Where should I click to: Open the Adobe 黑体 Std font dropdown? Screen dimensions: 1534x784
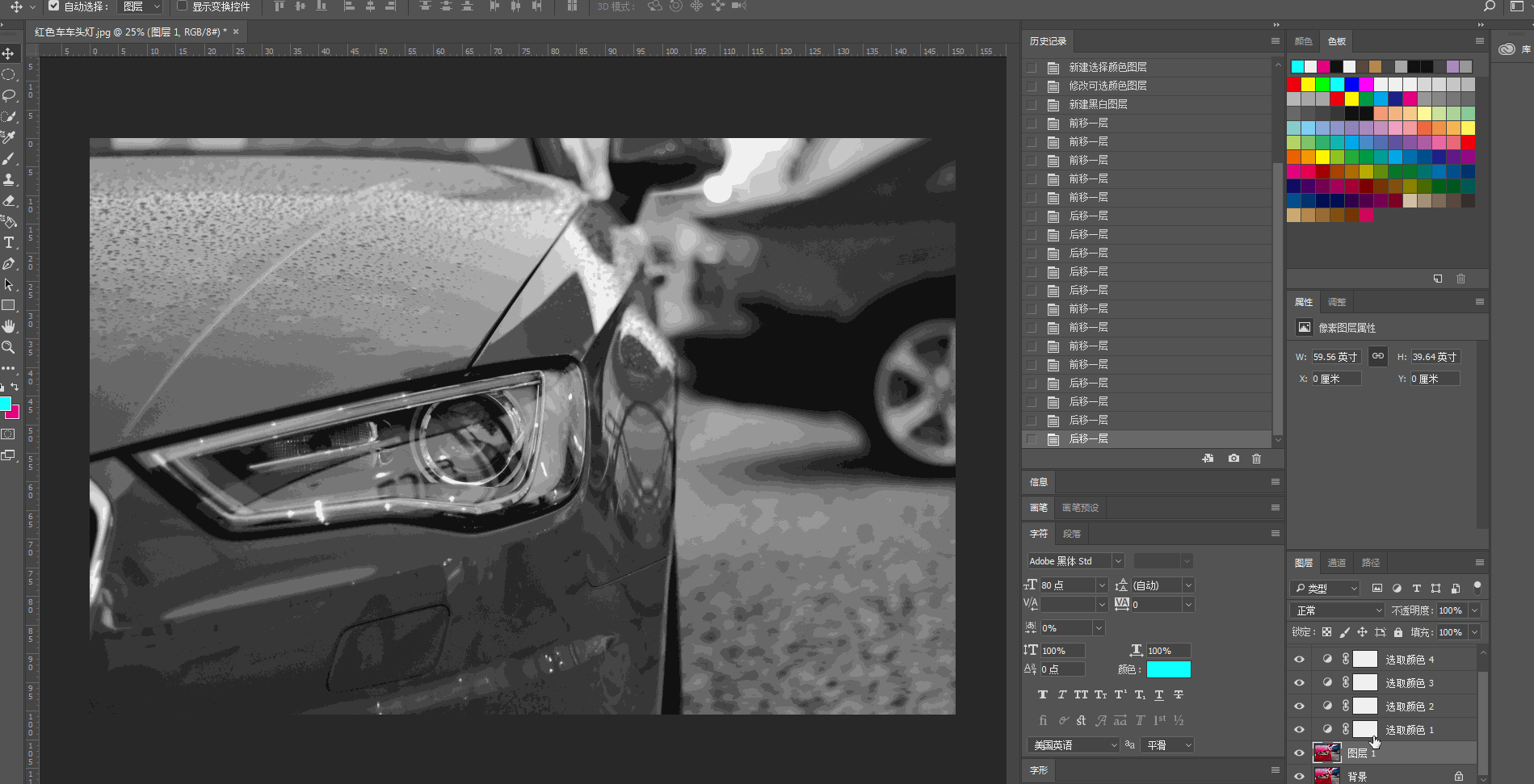click(1118, 561)
